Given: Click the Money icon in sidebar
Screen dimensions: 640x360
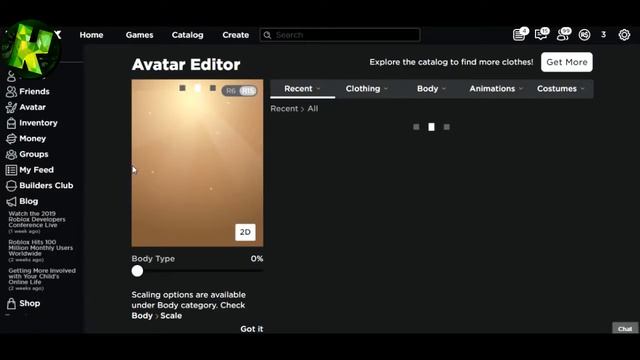Looking at the screenshot, I should click(11, 139).
